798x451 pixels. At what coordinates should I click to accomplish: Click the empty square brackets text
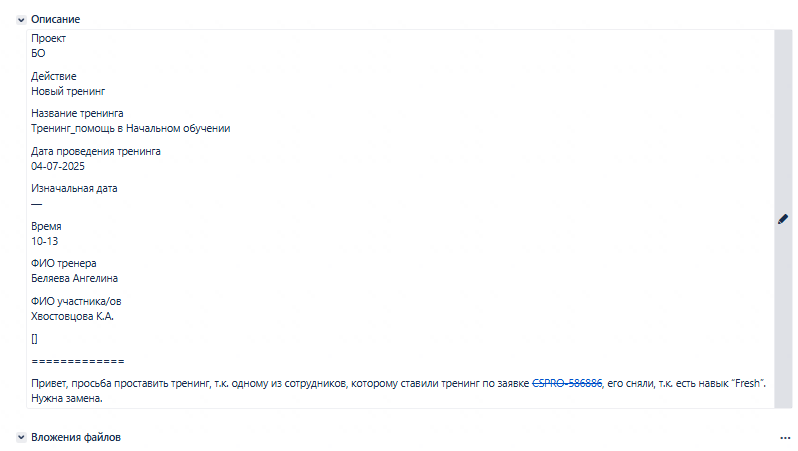click(x=34, y=339)
